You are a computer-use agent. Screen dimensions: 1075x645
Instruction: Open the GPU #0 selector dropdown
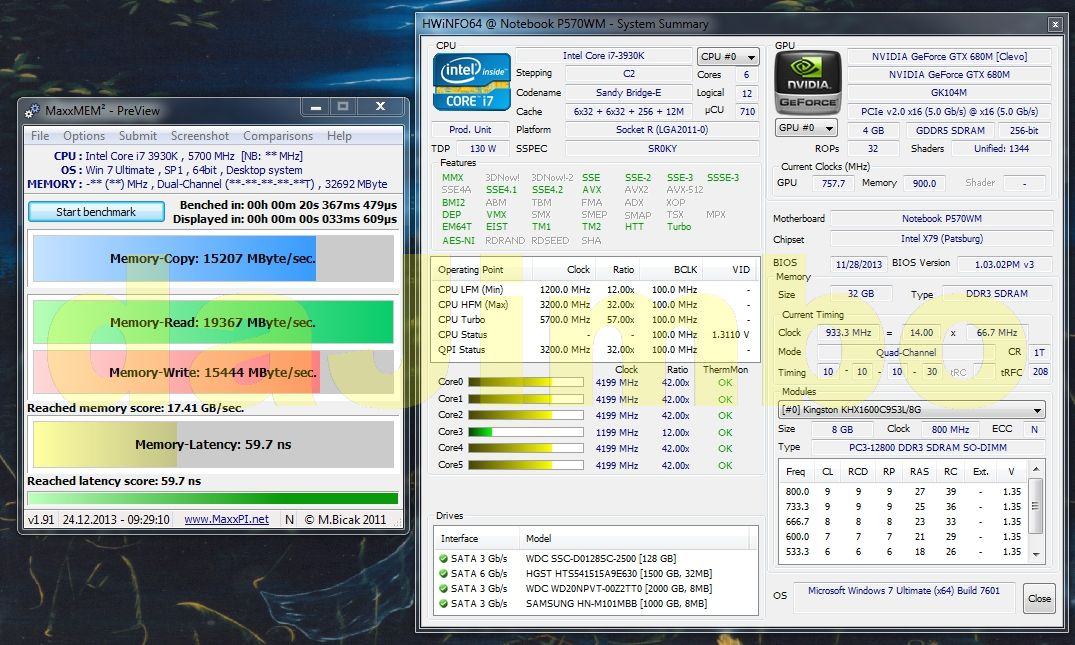(x=806, y=128)
